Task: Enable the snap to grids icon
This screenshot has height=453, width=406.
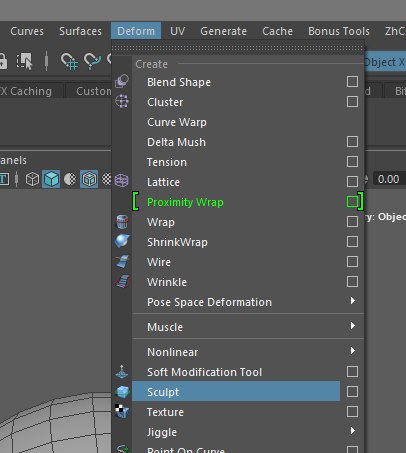Action: coord(69,61)
